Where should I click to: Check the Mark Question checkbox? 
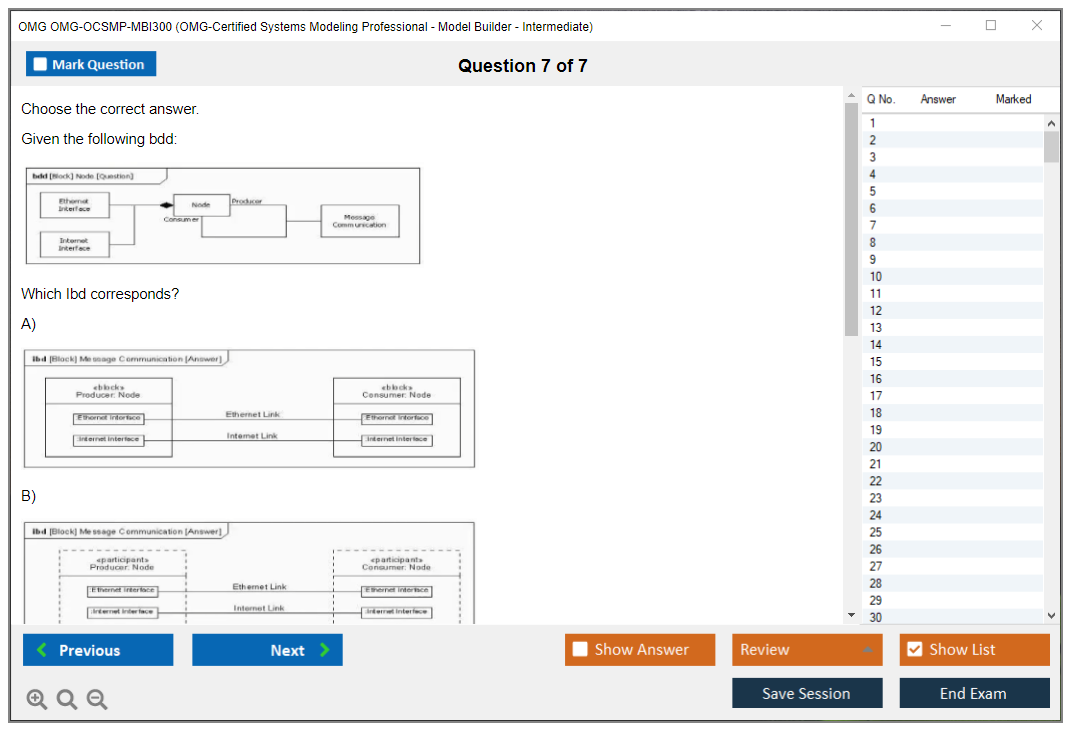(41, 64)
